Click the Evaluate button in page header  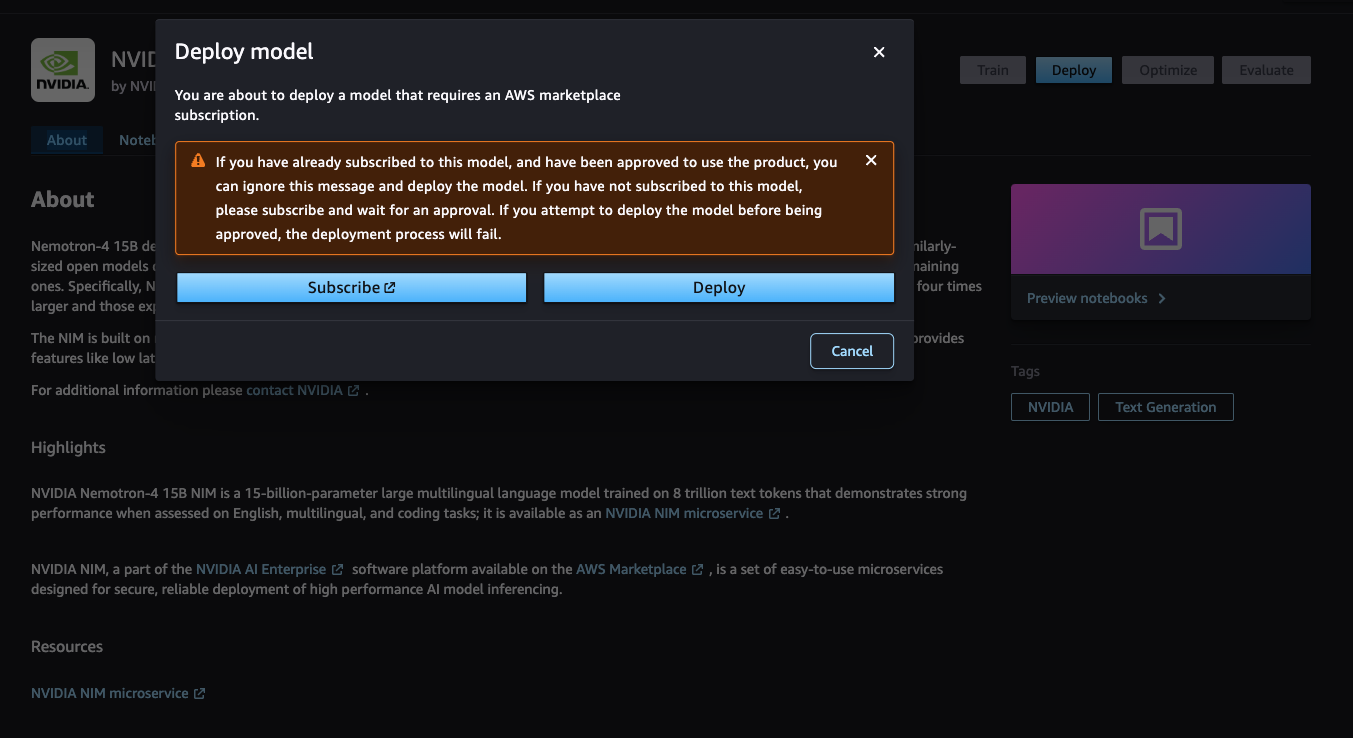pyautogui.click(x=1266, y=70)
